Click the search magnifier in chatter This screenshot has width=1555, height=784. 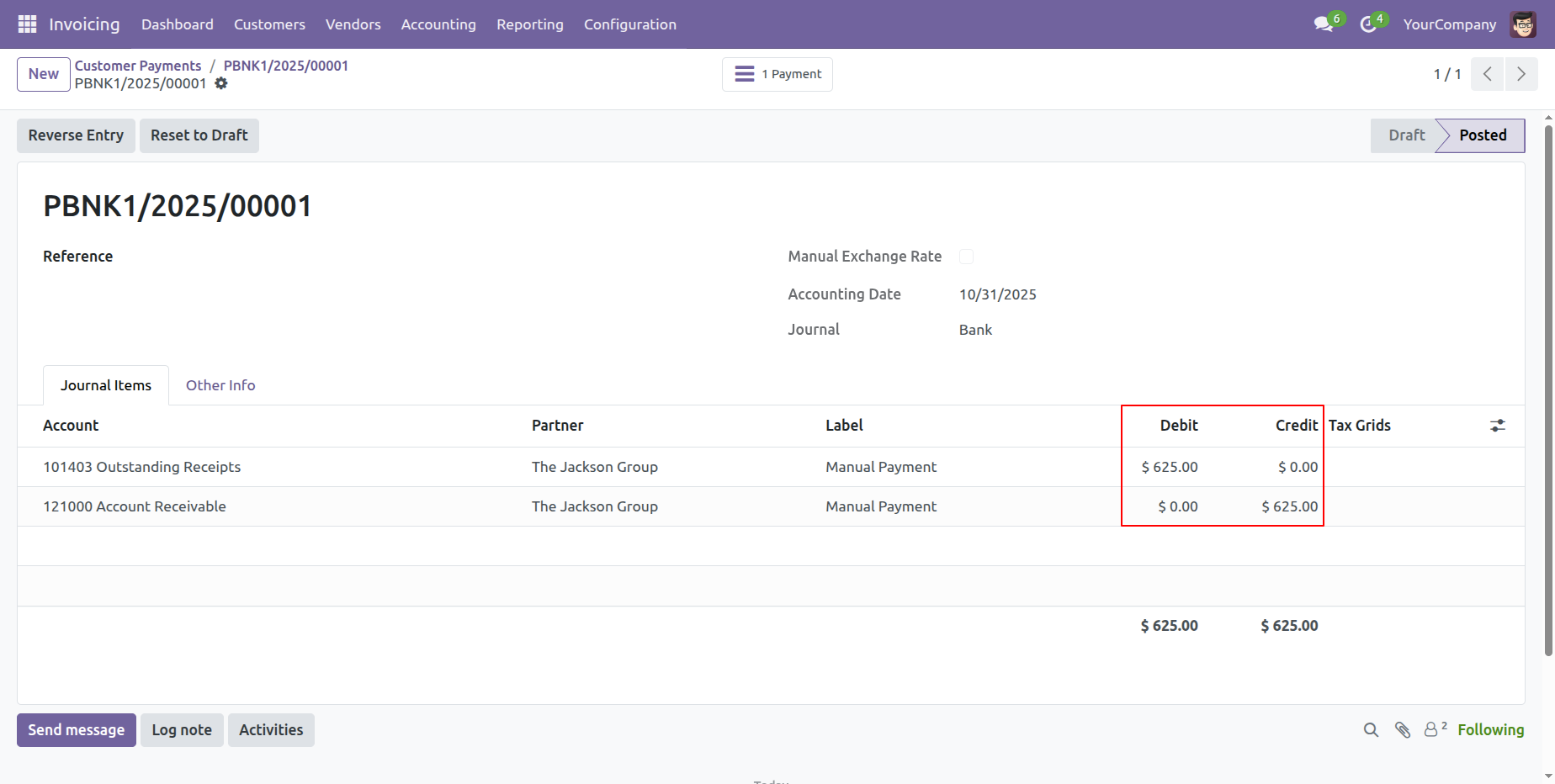[x=1371, y=730]
